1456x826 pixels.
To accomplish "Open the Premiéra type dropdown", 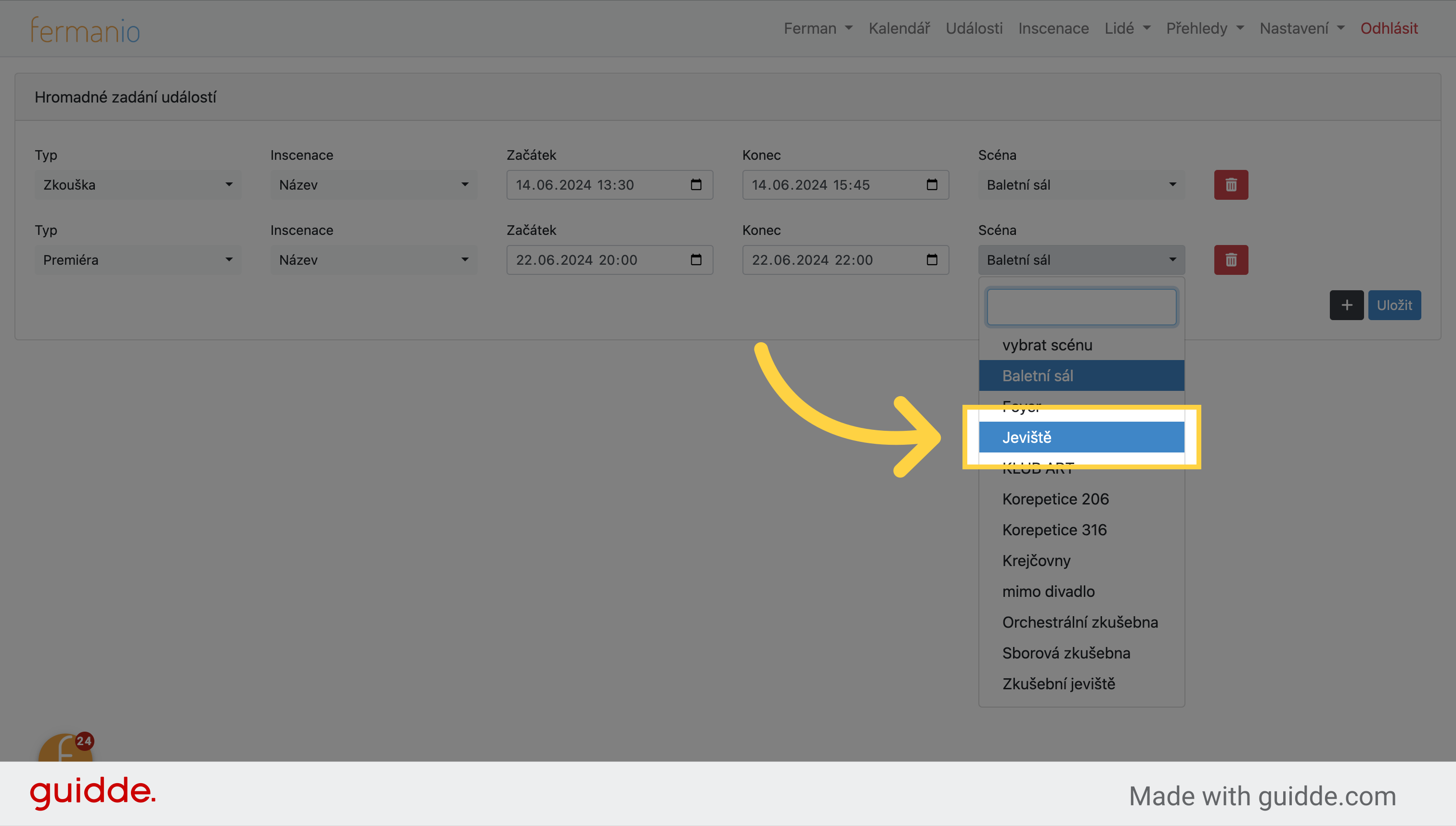I will coord(138,260).
